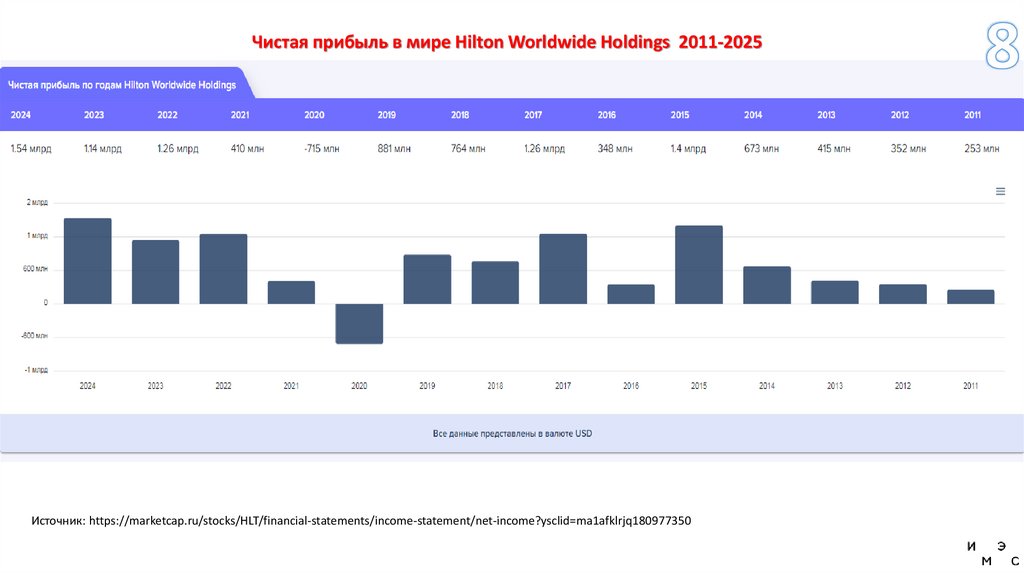Select the value '1.54 млрд'

click(31, 149)
